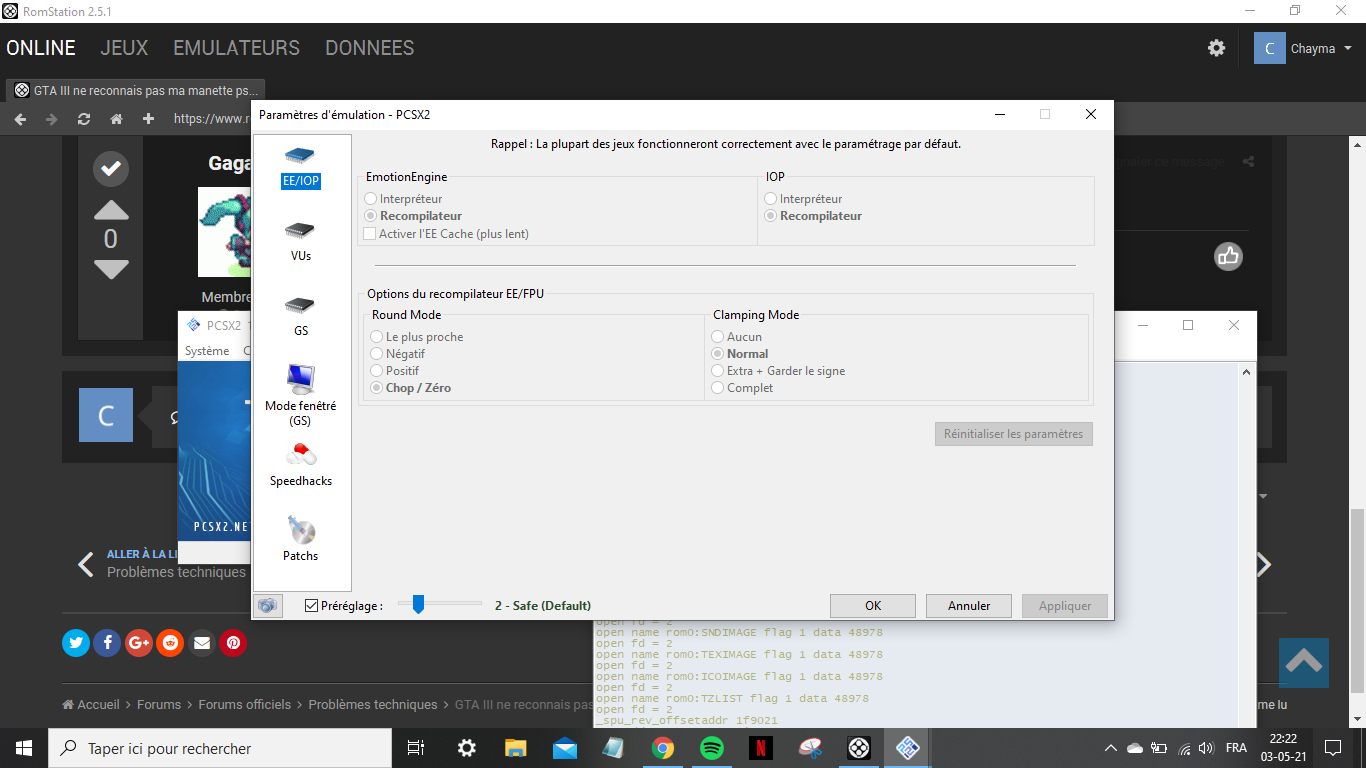Select the EE/IOP settings icon
Screen dimensions: 1366x768
(x=301, y=165)
